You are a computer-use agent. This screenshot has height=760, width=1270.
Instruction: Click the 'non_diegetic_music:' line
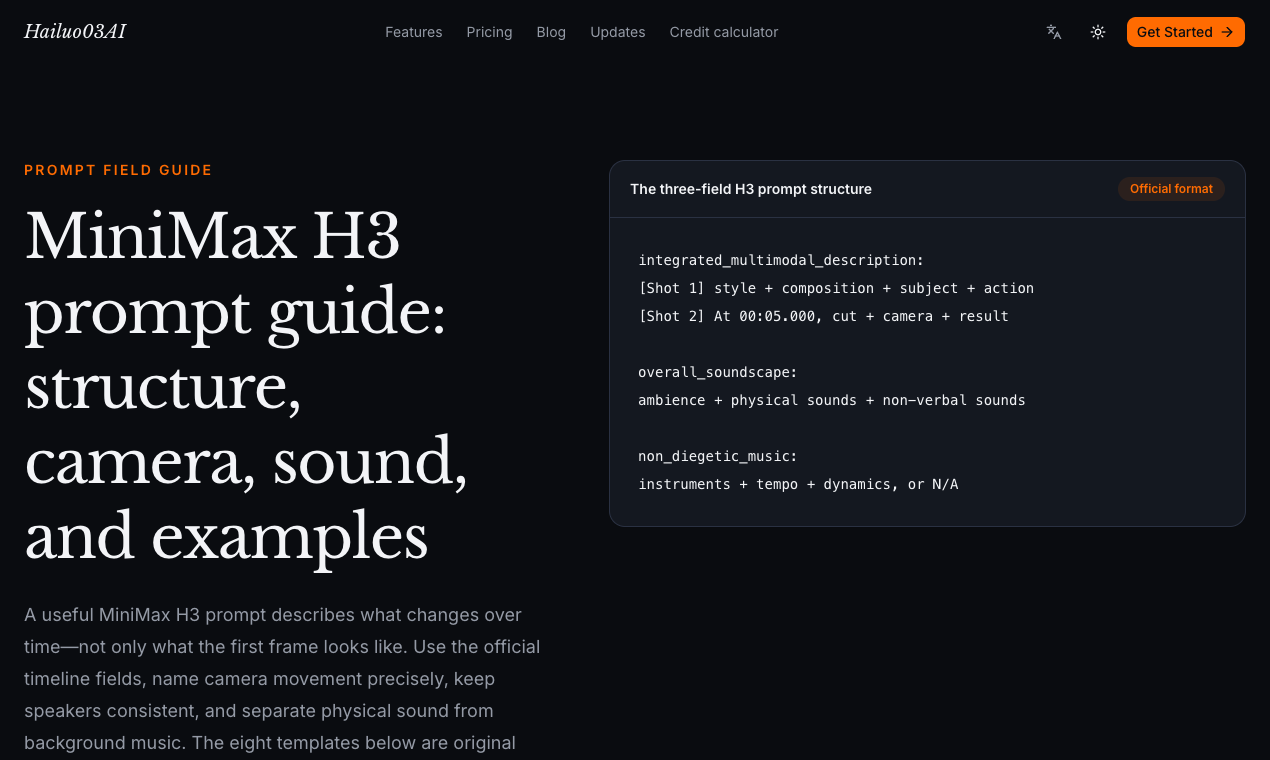point(718,456)
